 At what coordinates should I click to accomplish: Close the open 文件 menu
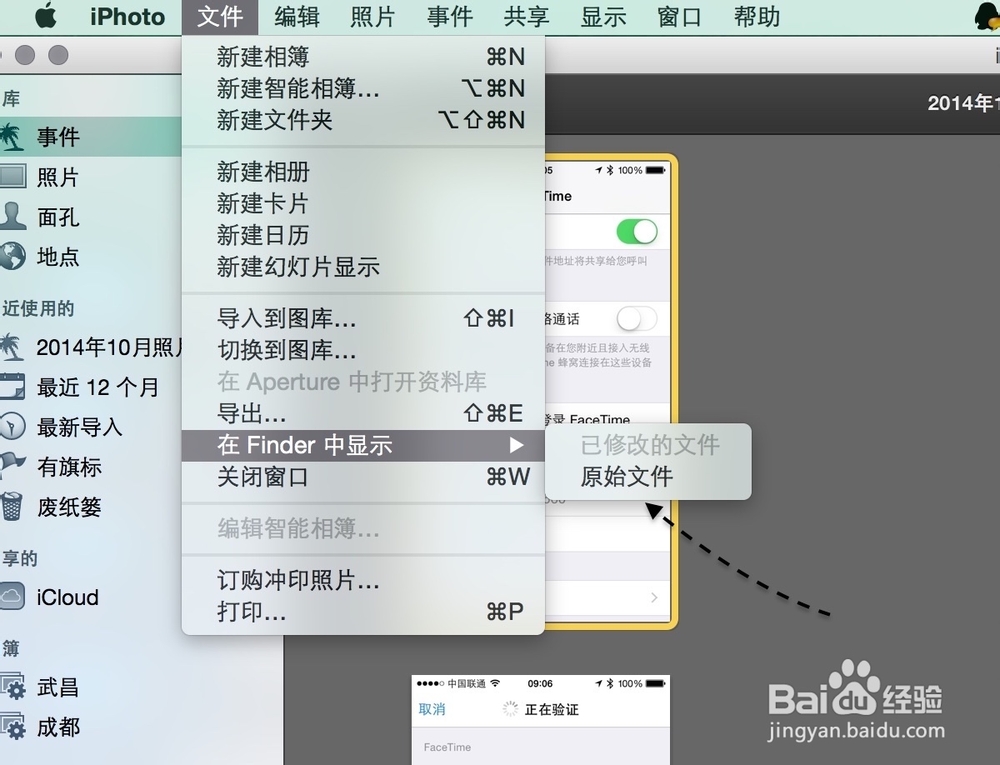coord(220,17)
